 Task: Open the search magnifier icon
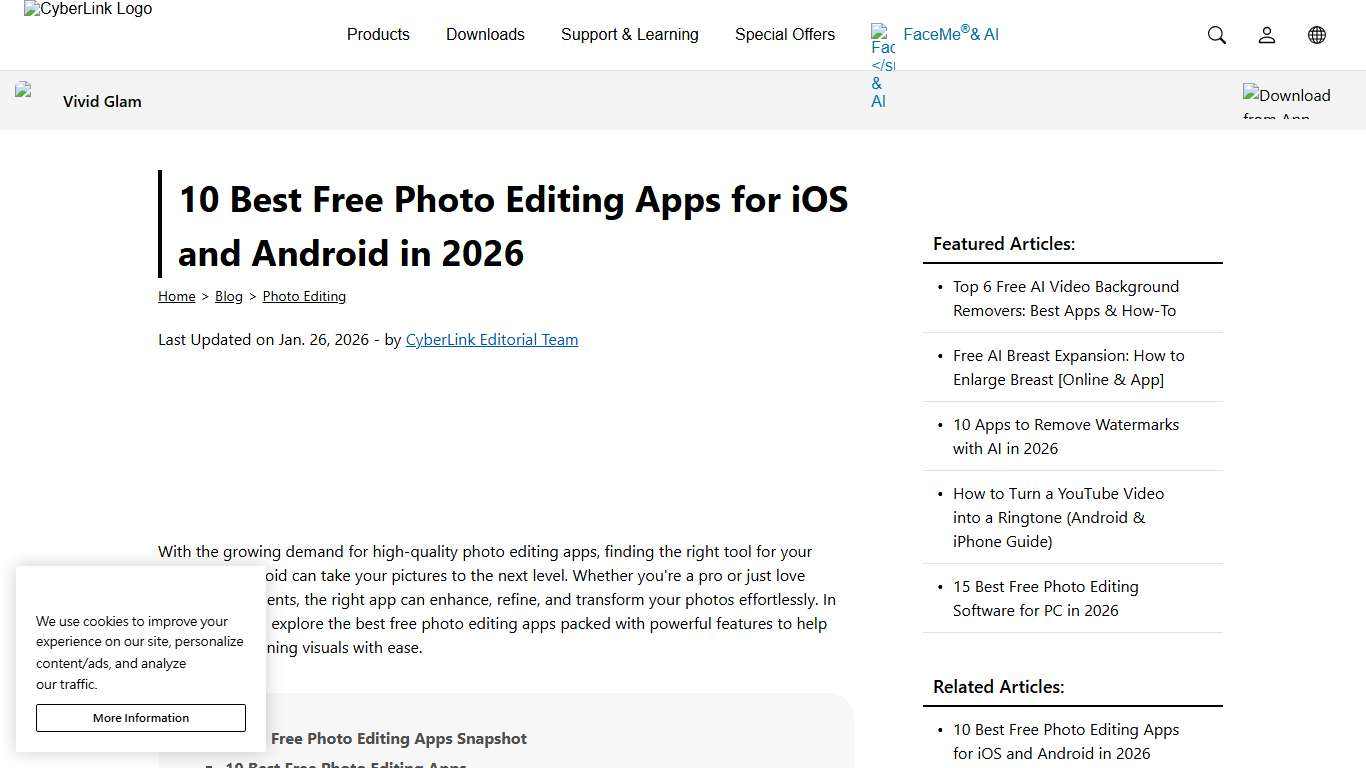click(1216, 35)
